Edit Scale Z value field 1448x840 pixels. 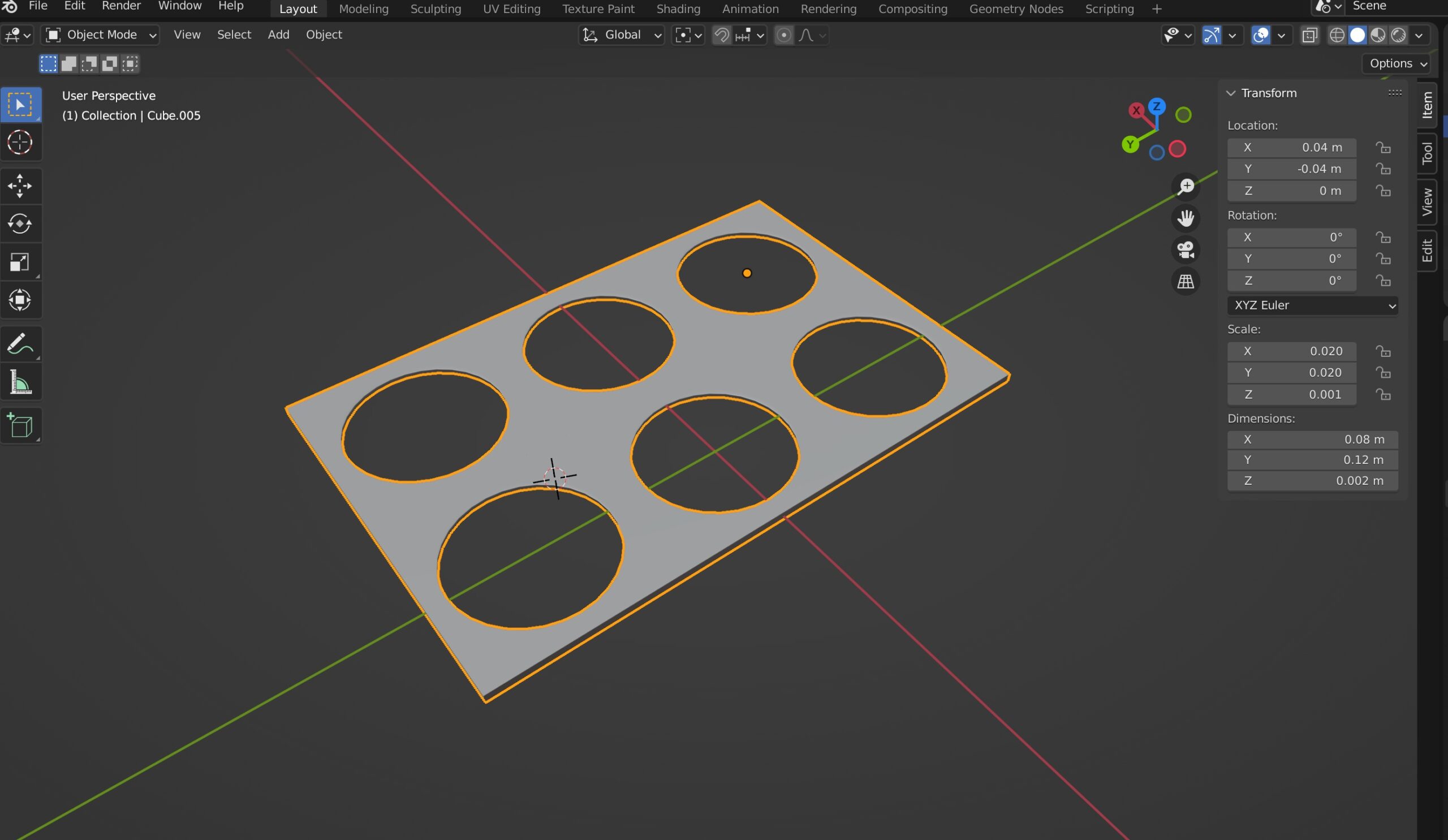[x=1292, y=395]
